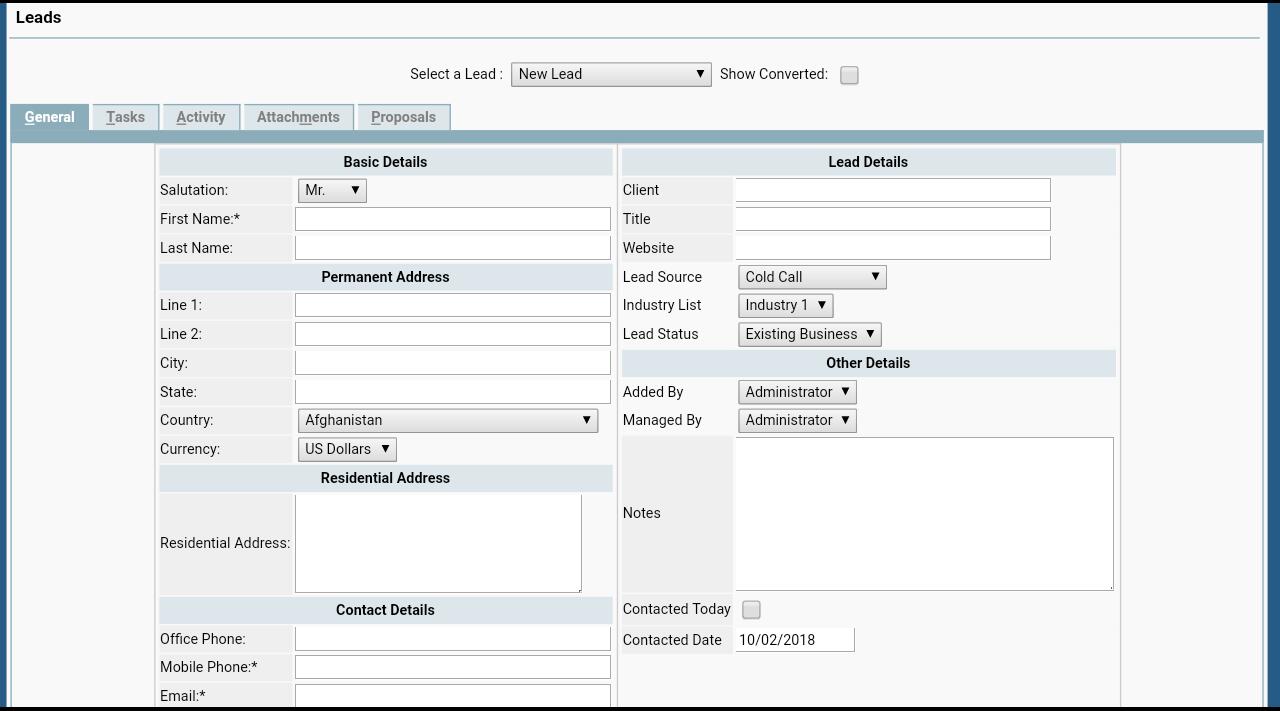Click inside the Notes text area
The width and height of the screenshot is (1280, 711).
point(924,513)
